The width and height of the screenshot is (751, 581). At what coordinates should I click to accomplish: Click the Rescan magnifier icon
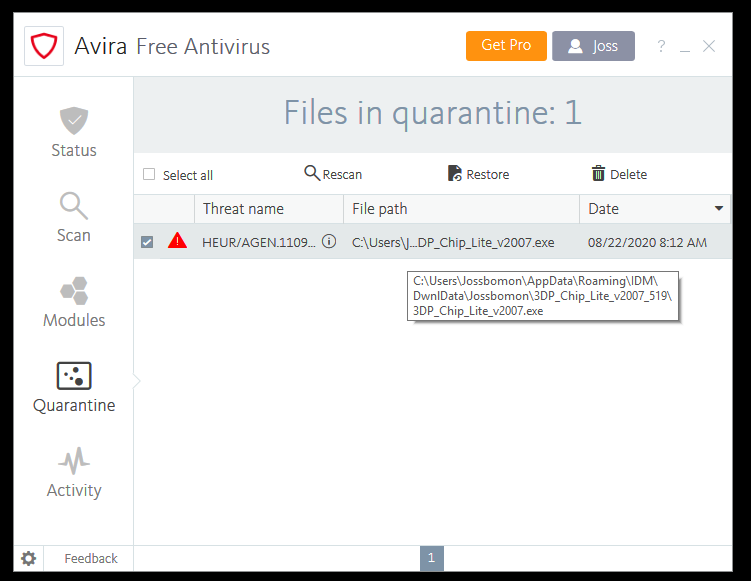[312, 173]
